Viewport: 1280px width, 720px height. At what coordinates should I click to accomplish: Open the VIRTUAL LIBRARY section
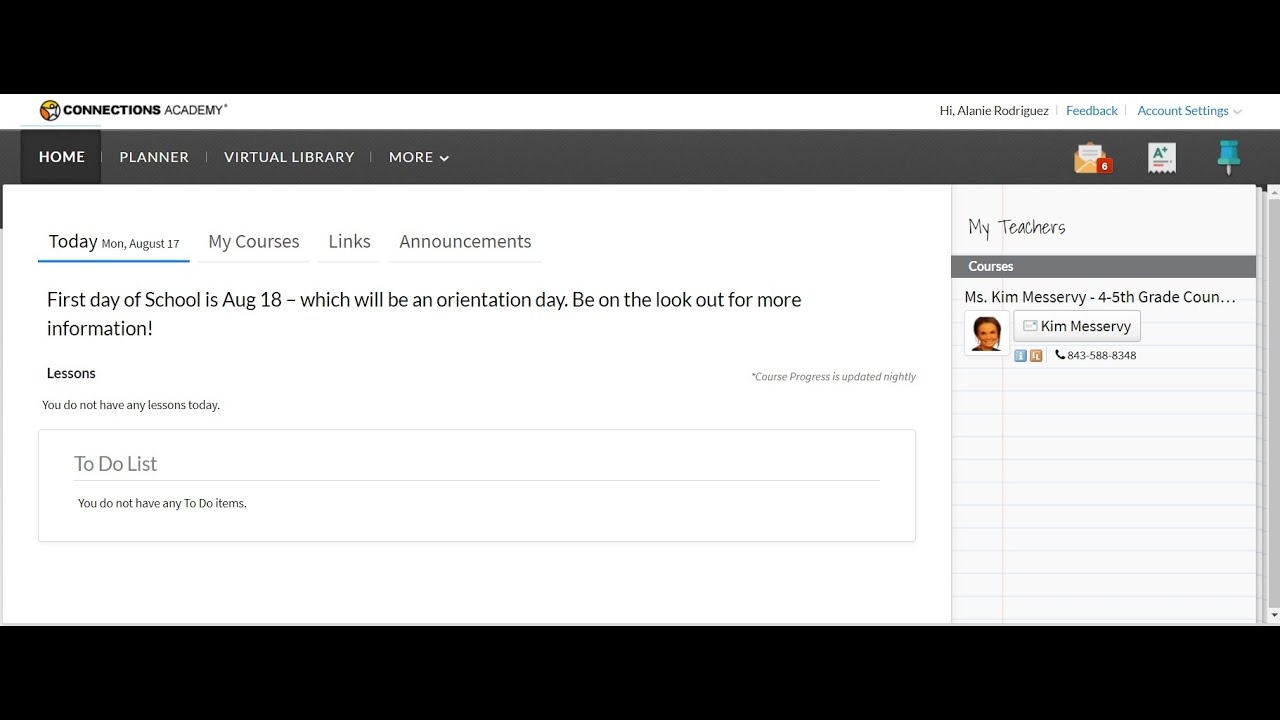(x=289, y=157)
